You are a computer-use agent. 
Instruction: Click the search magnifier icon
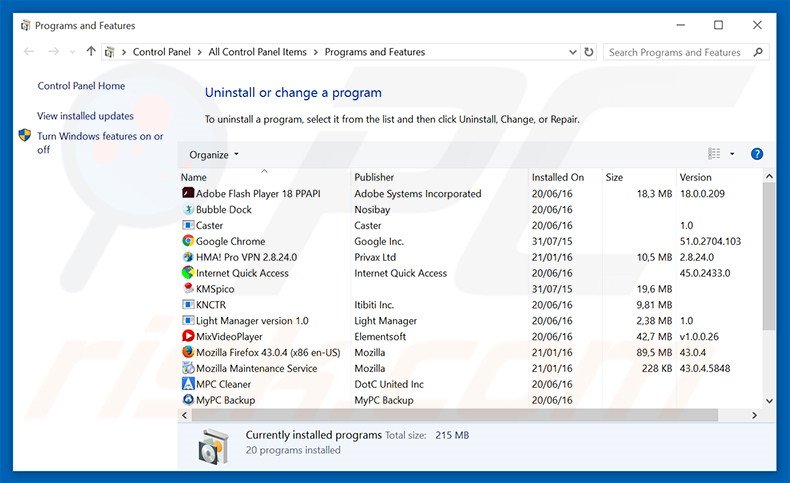click(x=758, y=52)
